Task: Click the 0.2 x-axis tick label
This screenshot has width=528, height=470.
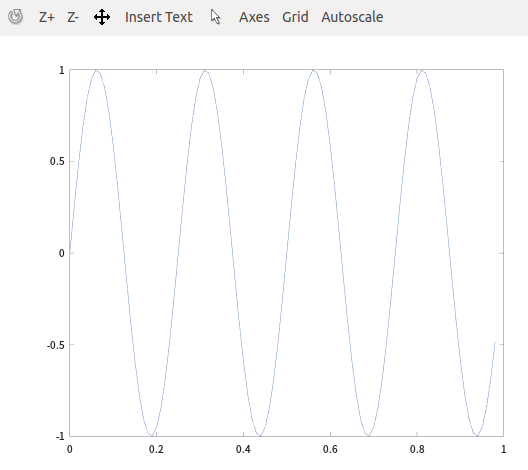Action: click(x=156, y=449)
